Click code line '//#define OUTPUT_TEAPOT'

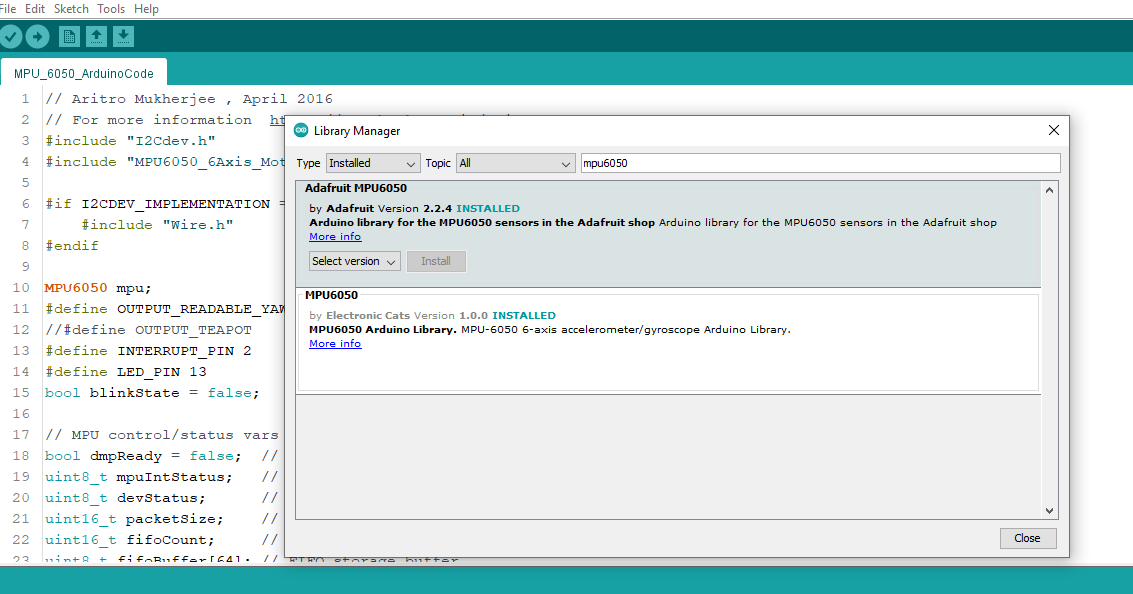coord(148,330)
